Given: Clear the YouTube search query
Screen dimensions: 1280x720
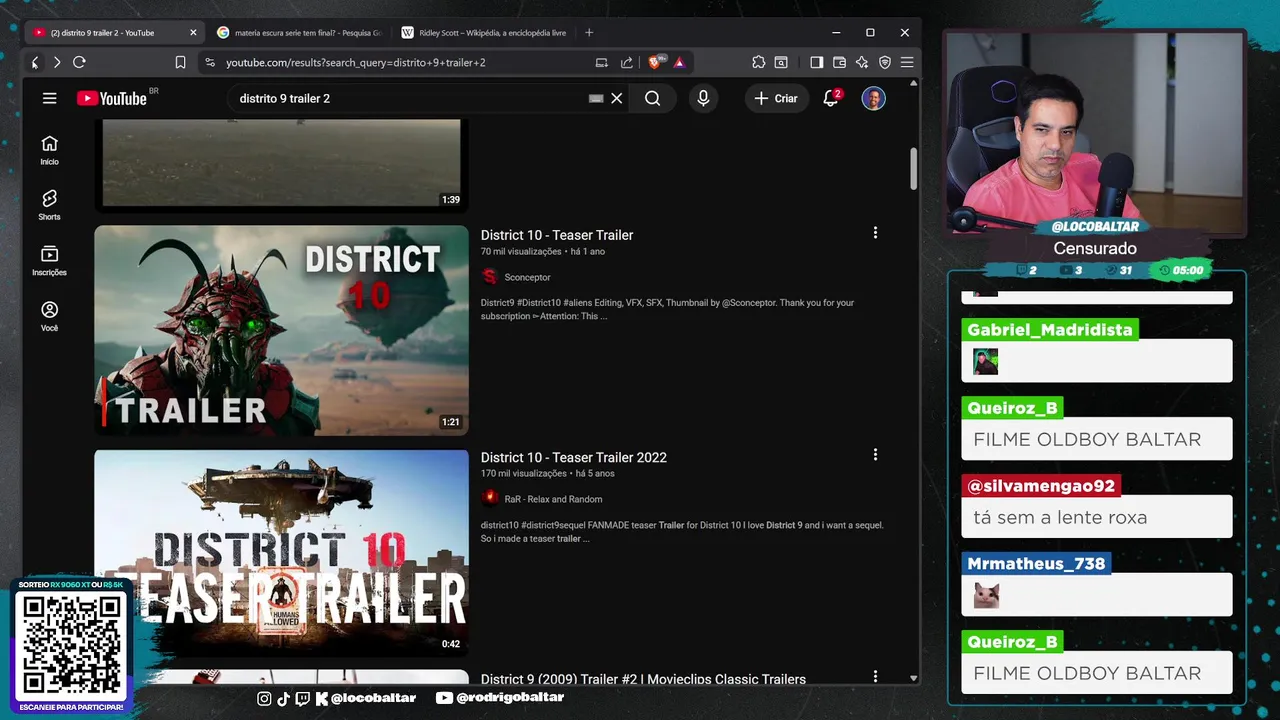Looking at the screenshot, I should pyautogui.click(x=617, y=98).
